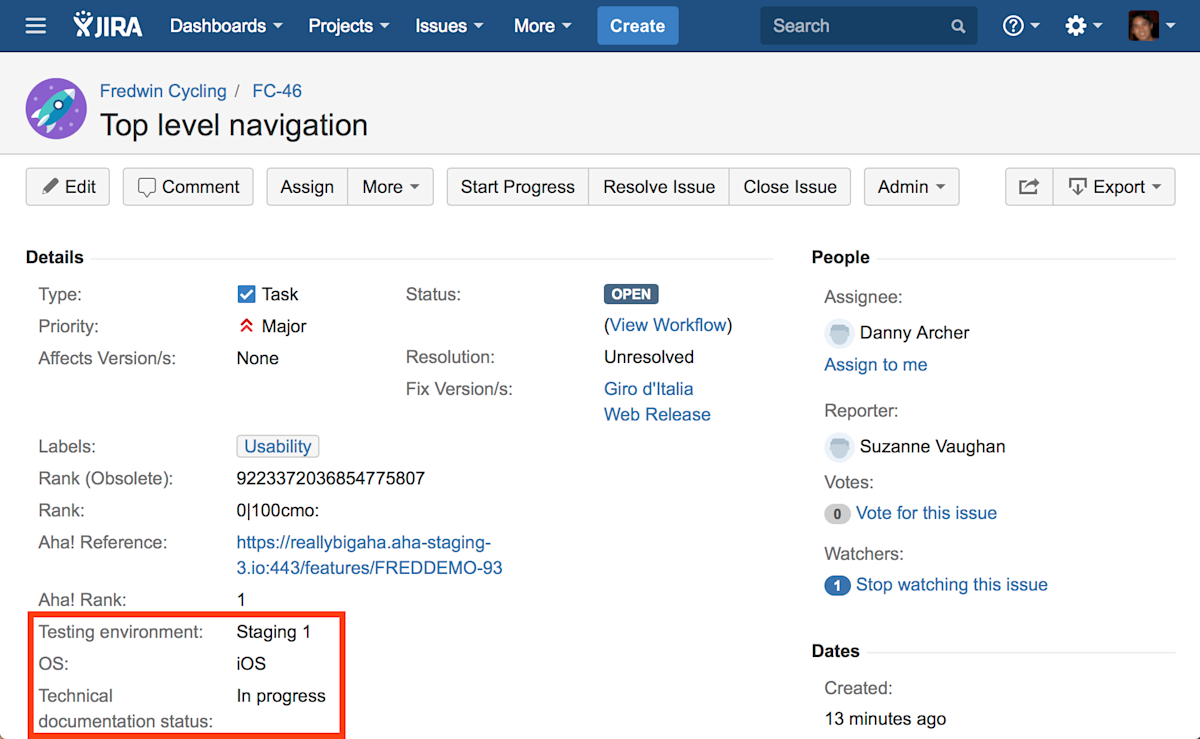Click the Unresolved resolution value
The image size is (1200, 739).
649,357
